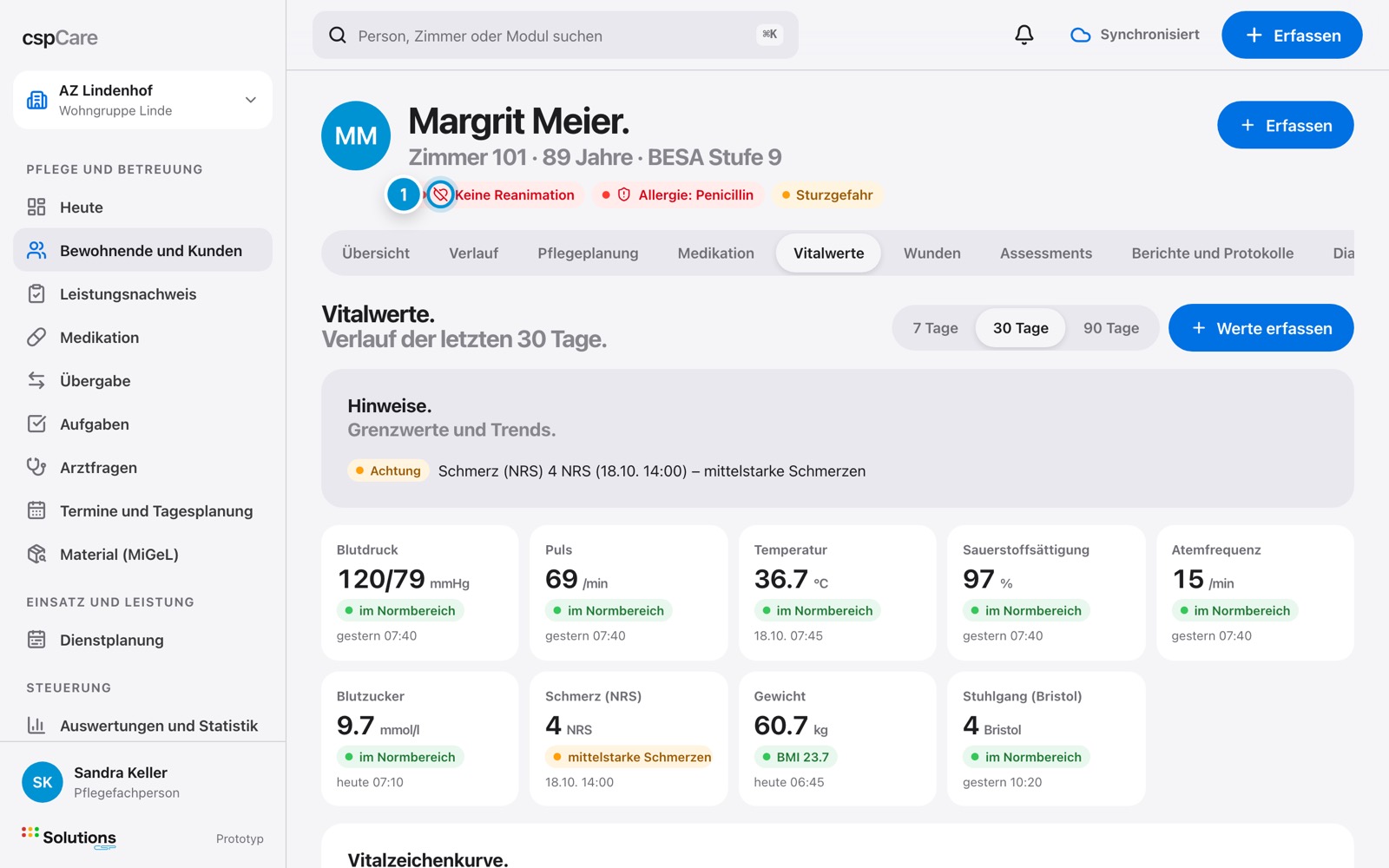Image resolution: width=1389 pixels, height=868 pixels.
Task: Click the Arztfragen stethoscope icon
Action: click(x=36, y=467)
